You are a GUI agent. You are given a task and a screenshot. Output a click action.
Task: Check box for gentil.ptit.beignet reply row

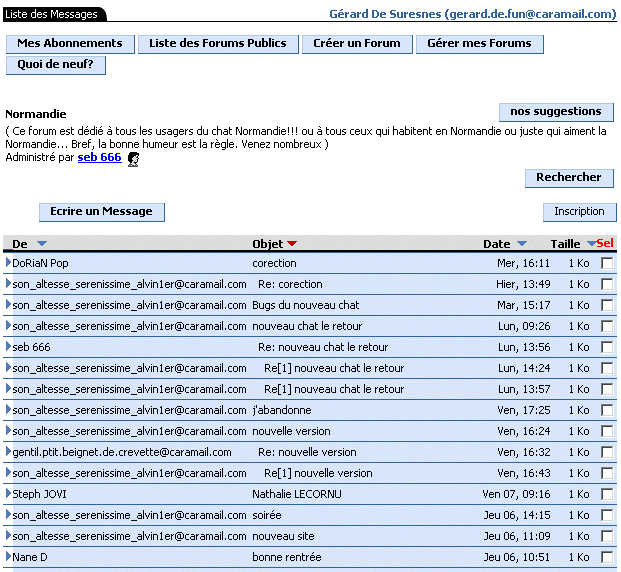(x=607, y=452)
